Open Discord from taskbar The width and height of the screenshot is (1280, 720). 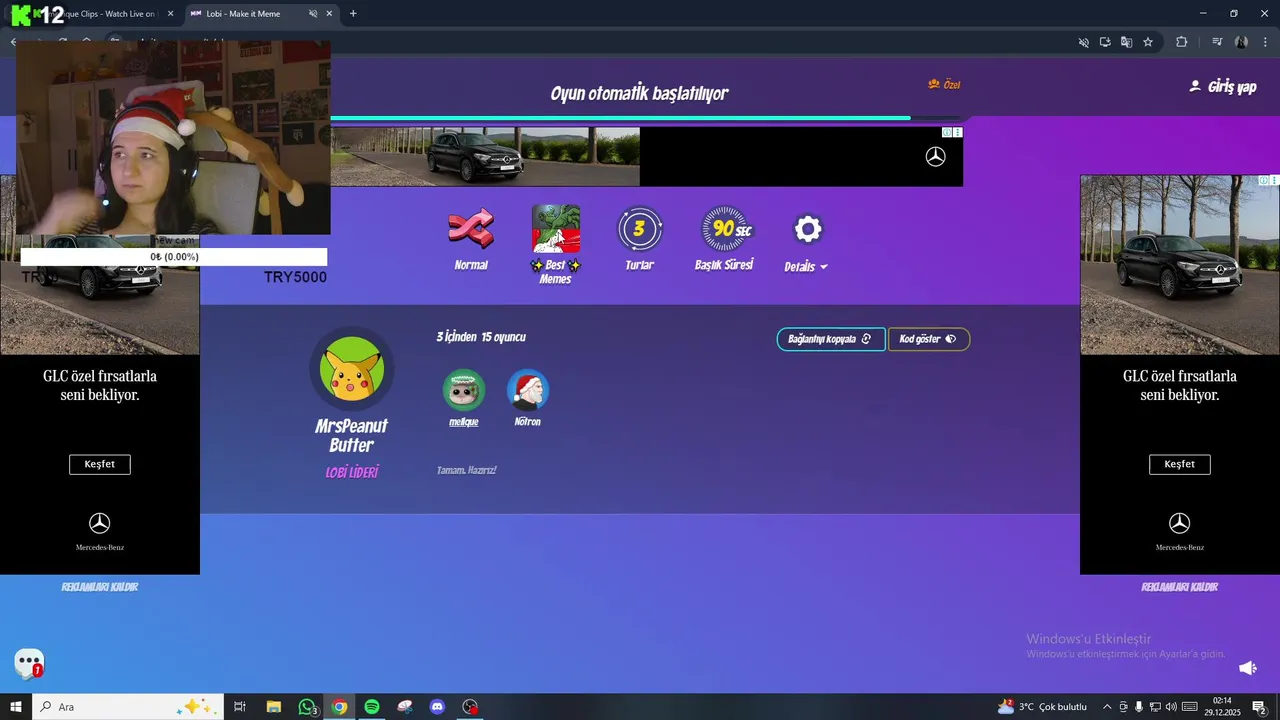pyautogui.click(x=437, y=707)
